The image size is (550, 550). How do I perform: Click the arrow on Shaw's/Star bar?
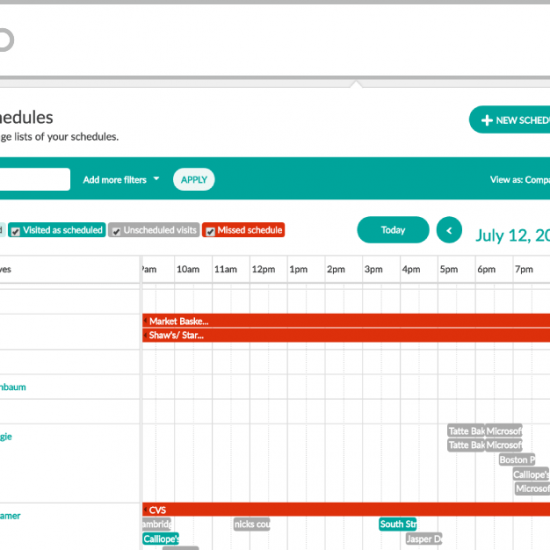click(x=145, y=335)
